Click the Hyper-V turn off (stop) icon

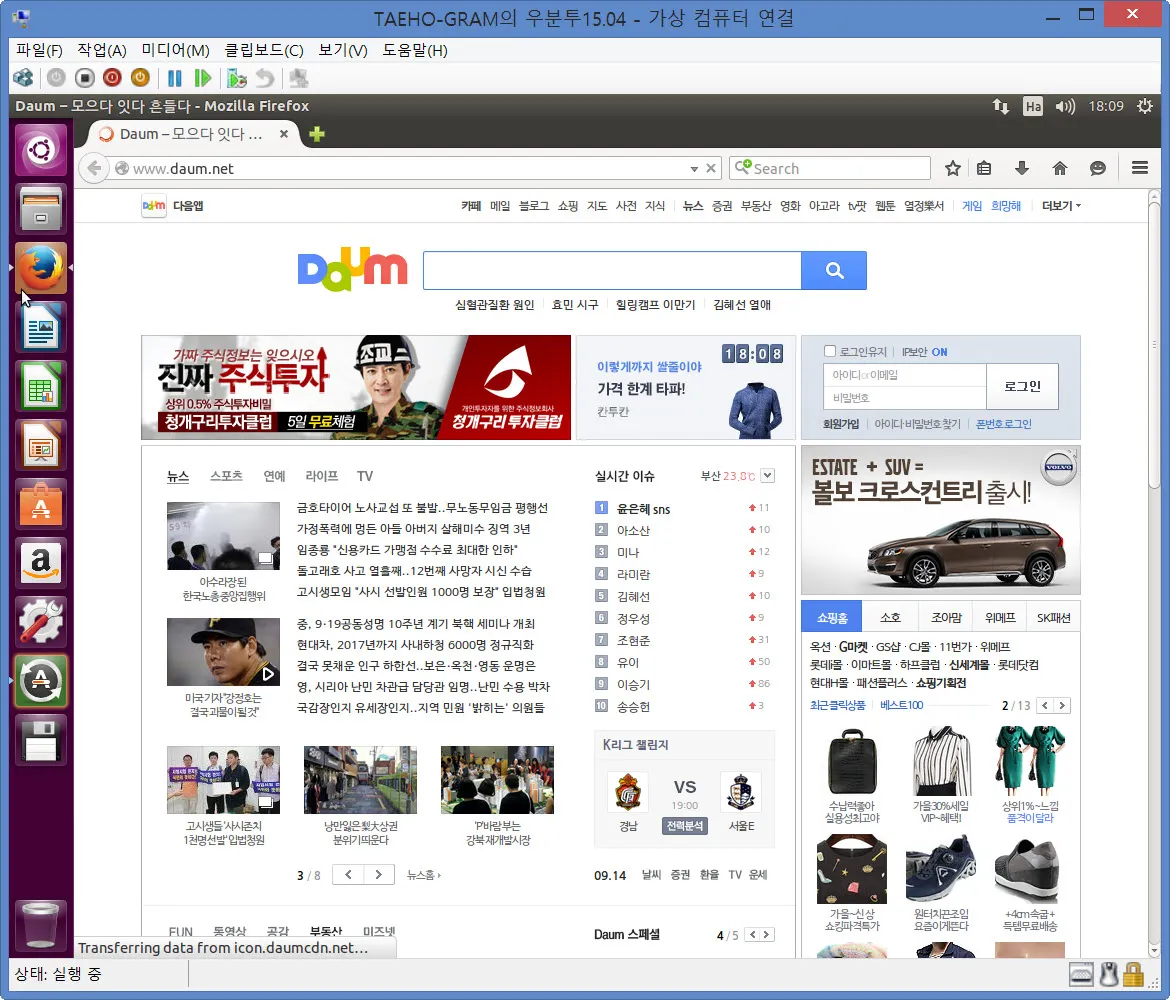point(84,78)
